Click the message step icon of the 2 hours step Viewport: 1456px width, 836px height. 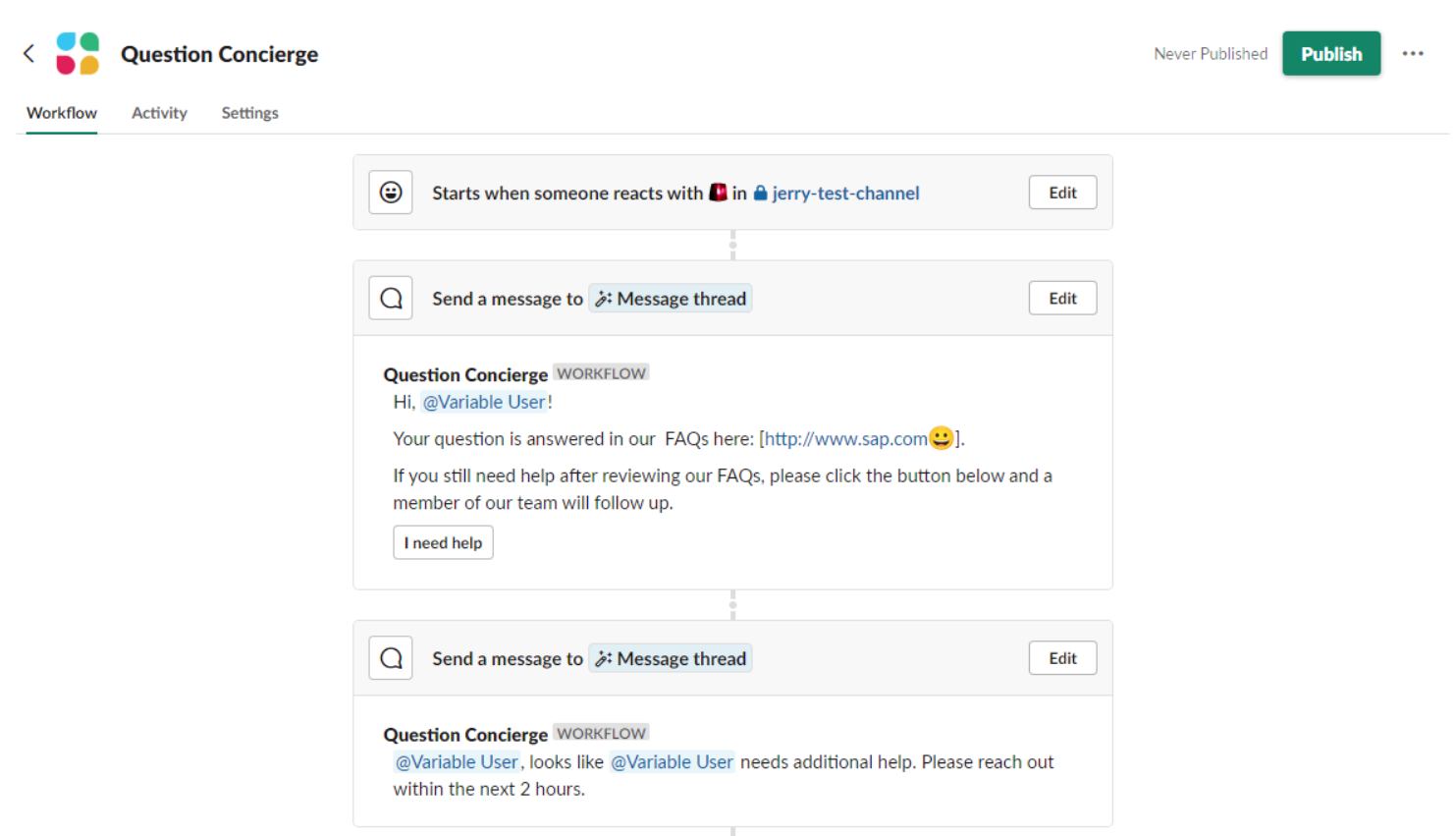pos(391,658)
